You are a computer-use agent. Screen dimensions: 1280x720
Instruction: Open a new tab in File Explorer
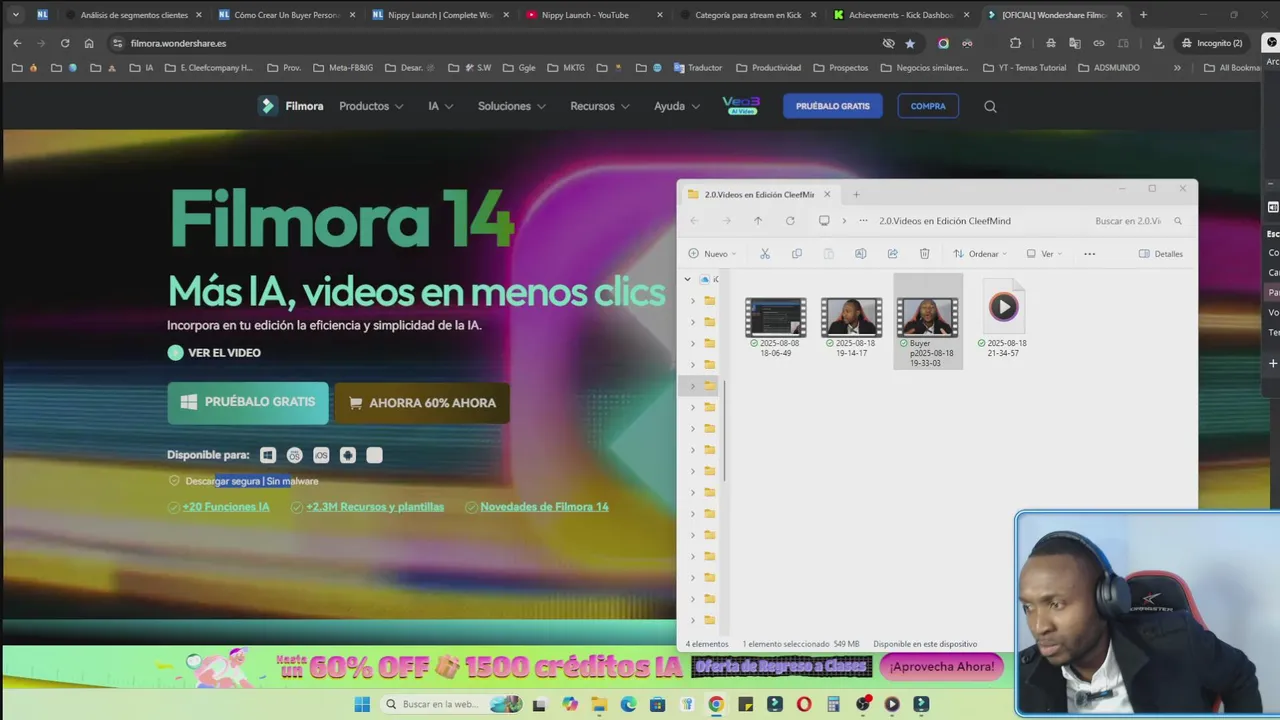pyautogui.click(x=856, y=194)
